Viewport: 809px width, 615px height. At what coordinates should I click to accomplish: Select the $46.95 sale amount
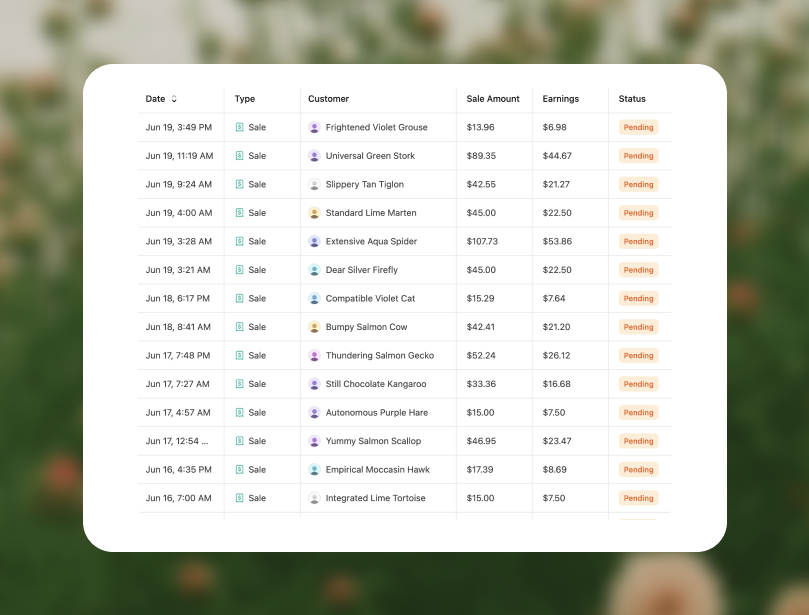coord(481,441)
